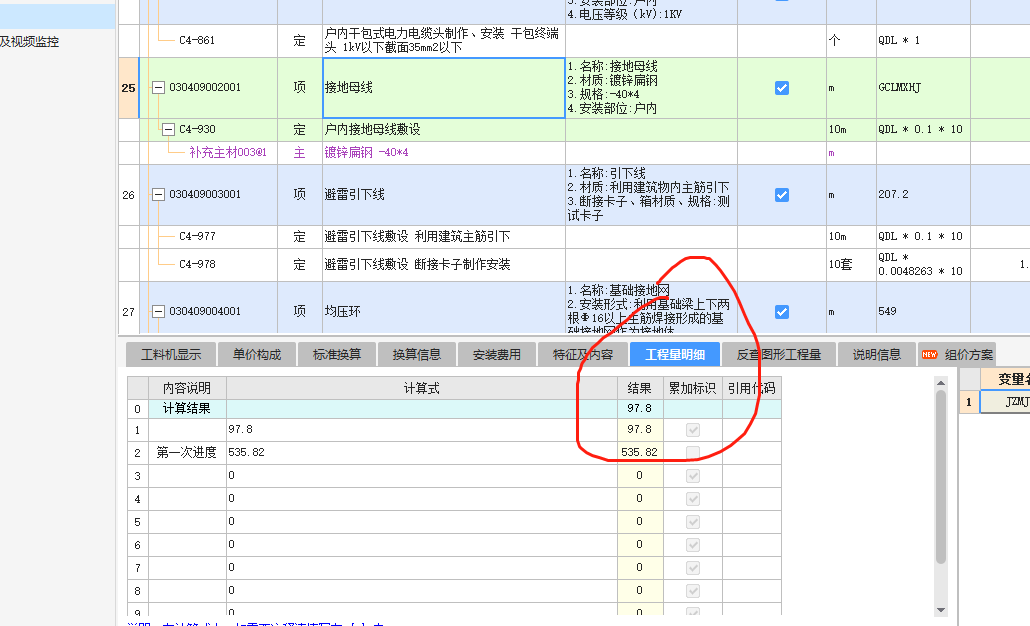Click the 535.82 formula cell of 第一次进度
The image size is (1030, 626).
point(422,453)
